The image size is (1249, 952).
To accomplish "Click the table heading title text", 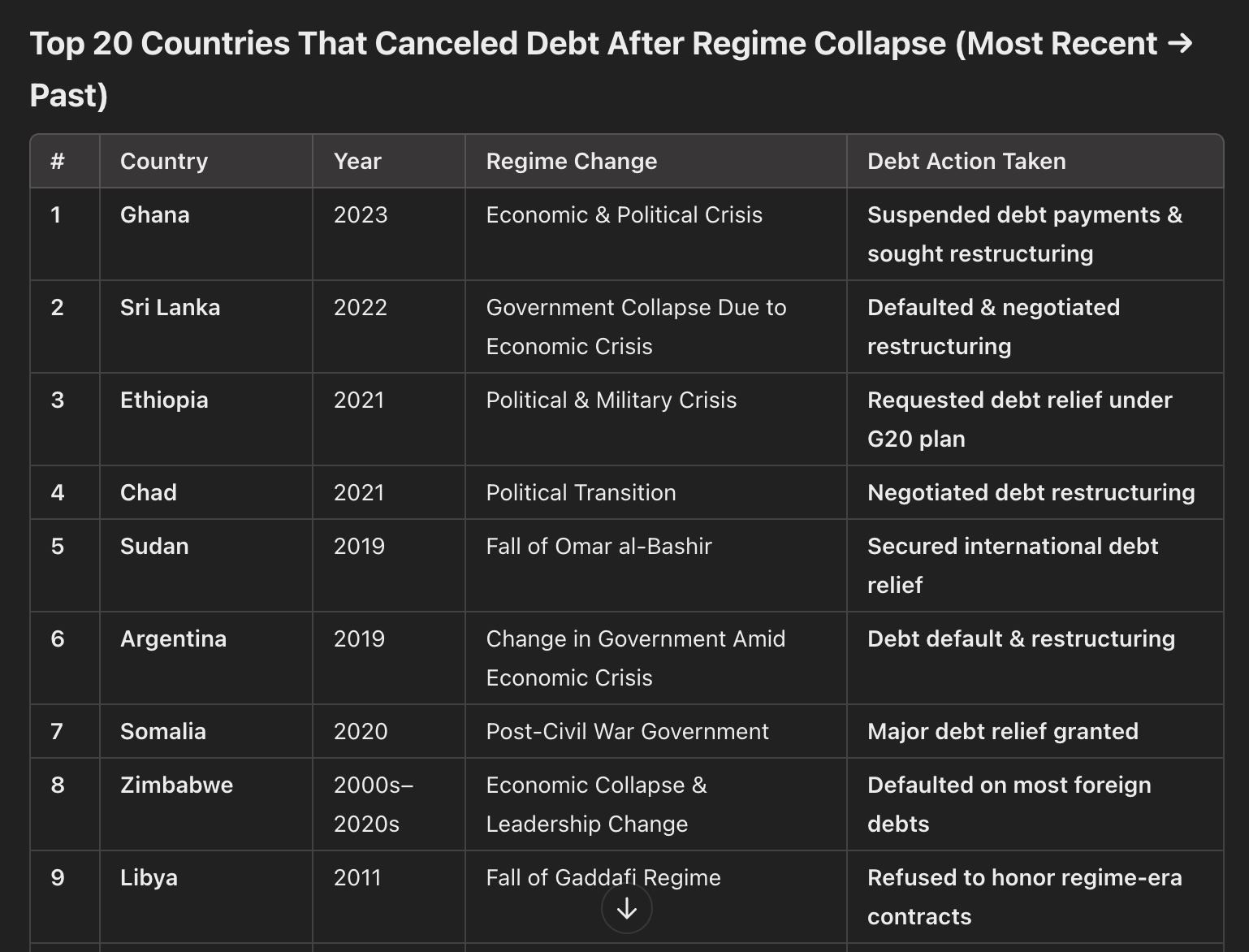I will click(x=612, y=69).
